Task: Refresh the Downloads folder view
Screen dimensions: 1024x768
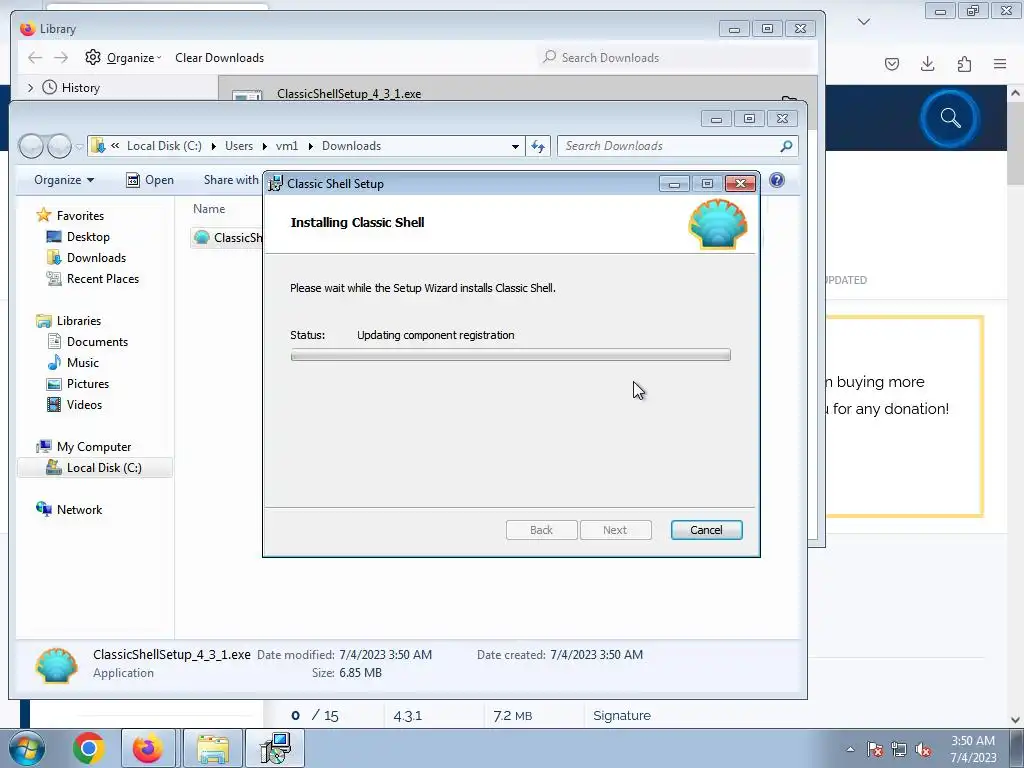Action: click(x=537, y=146)
